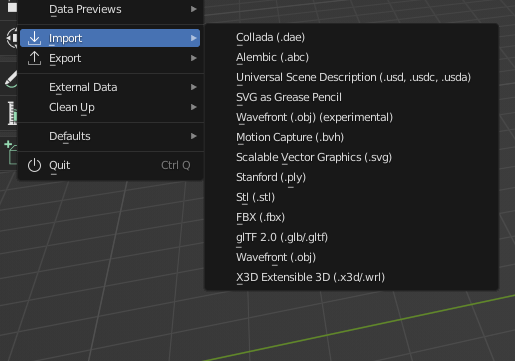Click the Ctrl Q shortcut label
The image size is (515, 361).
pyautogui.click(x=176, y=165)
